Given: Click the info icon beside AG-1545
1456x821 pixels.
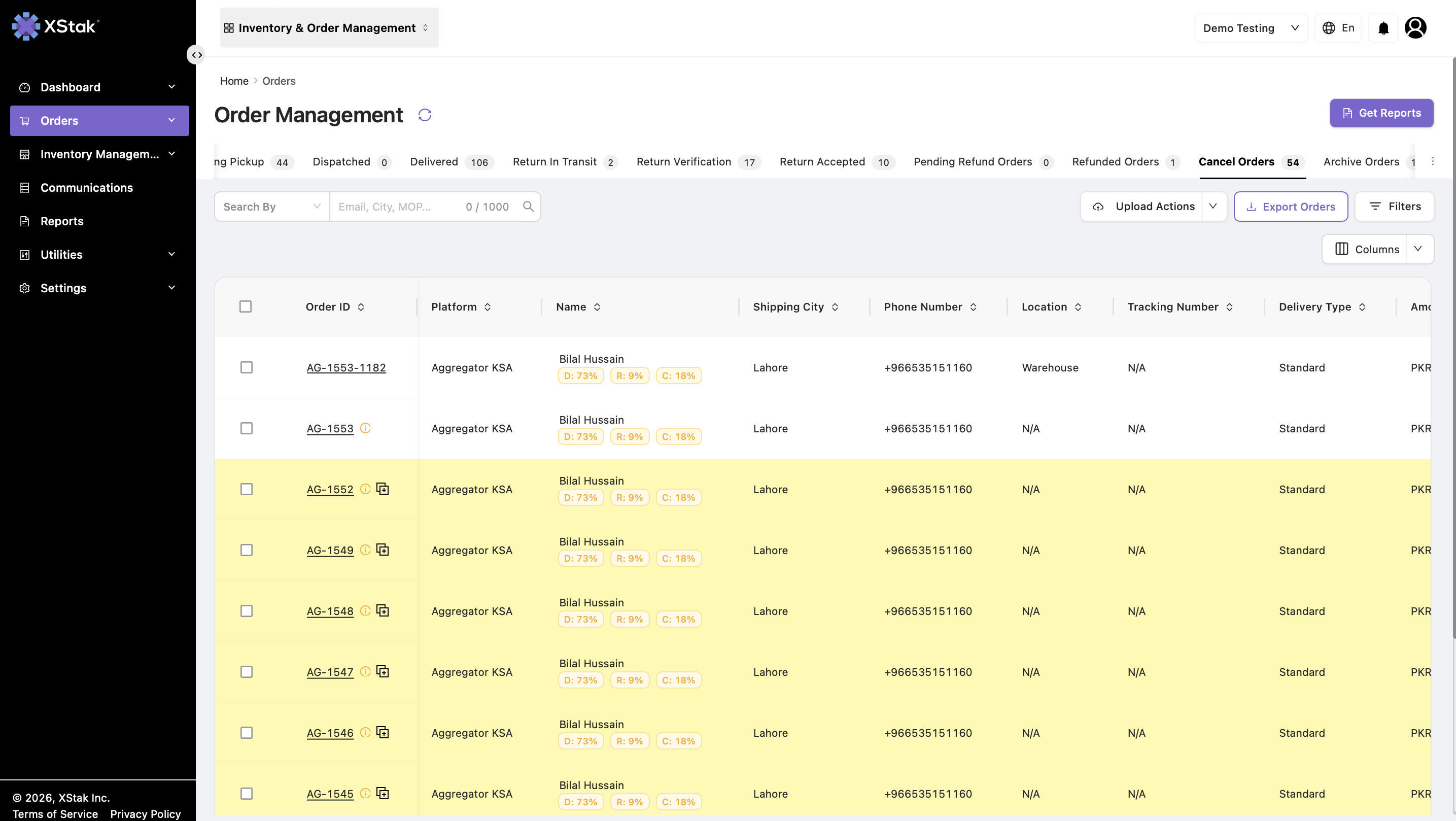Looking at the screenshot, I should 365,793.
